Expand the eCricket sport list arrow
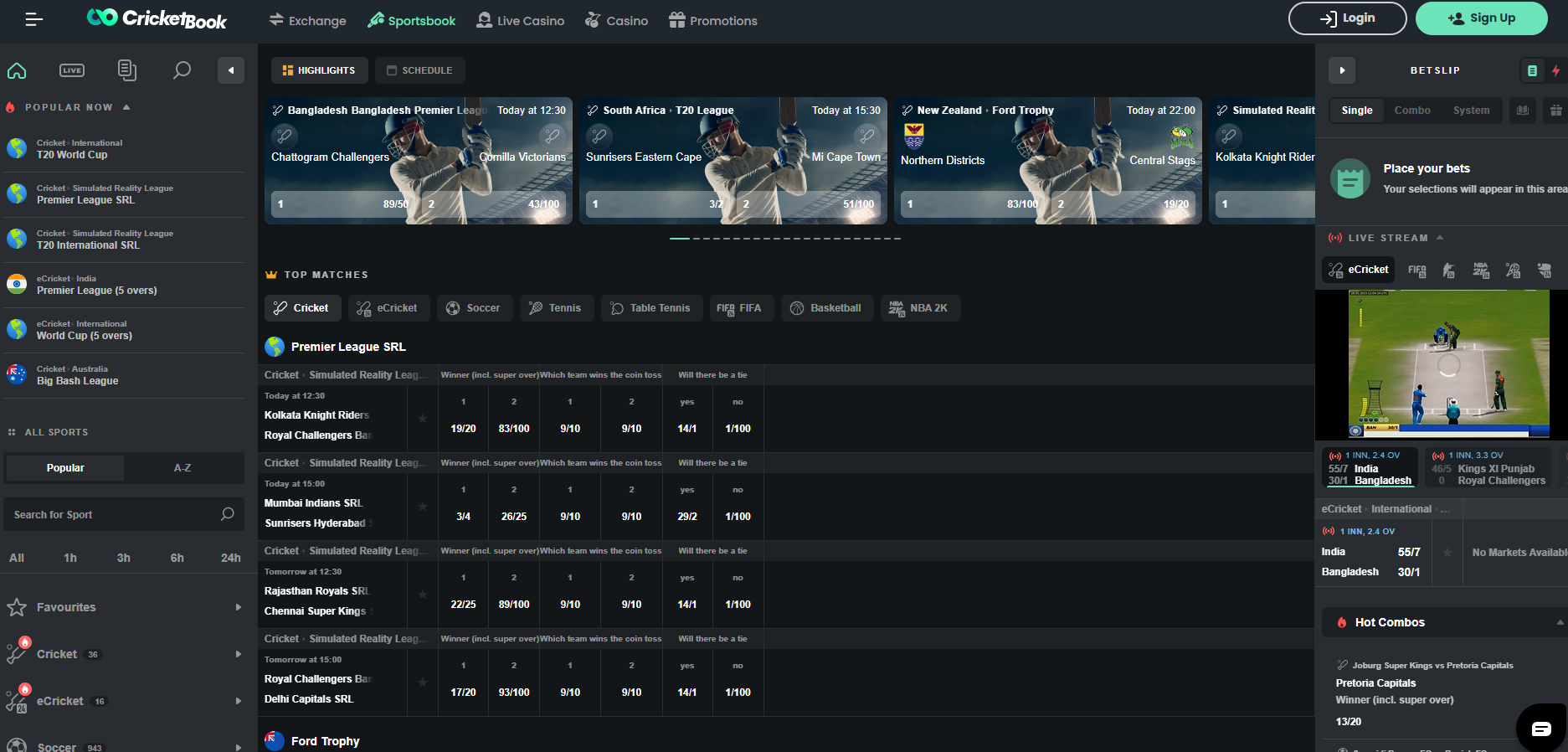 239,701
